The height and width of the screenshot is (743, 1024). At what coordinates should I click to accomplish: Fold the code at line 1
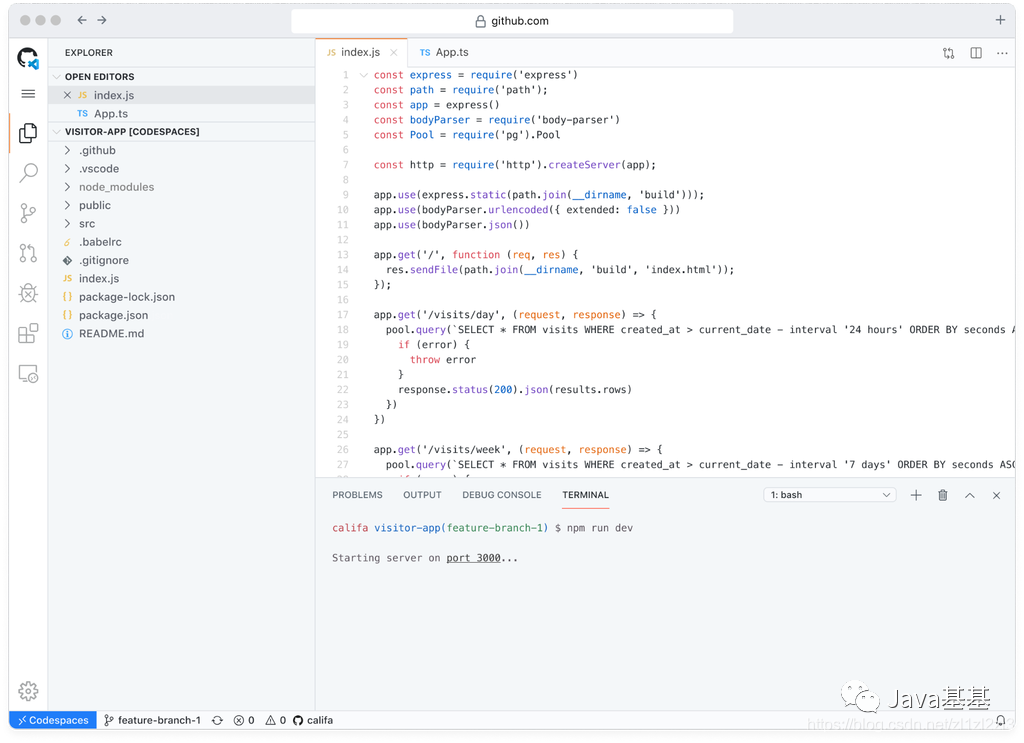tap(364, 75)
